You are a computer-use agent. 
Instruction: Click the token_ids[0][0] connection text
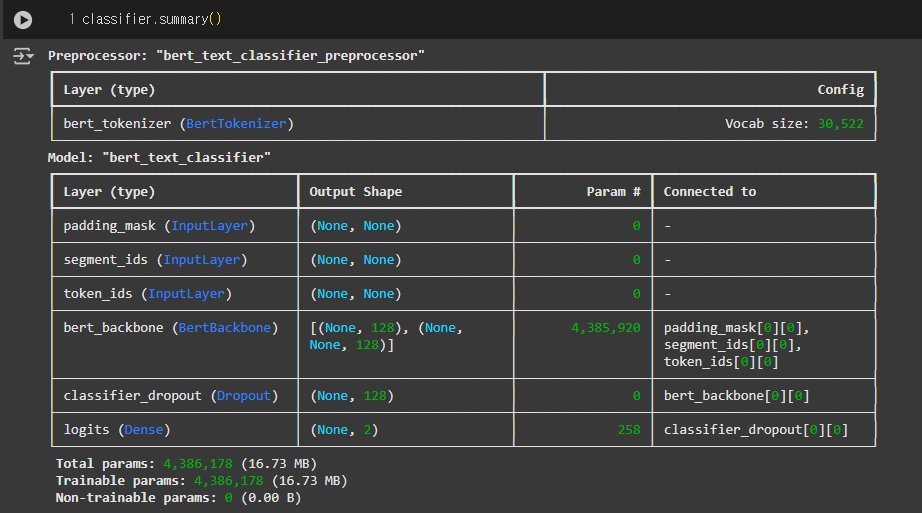click(x=721, y=362)
